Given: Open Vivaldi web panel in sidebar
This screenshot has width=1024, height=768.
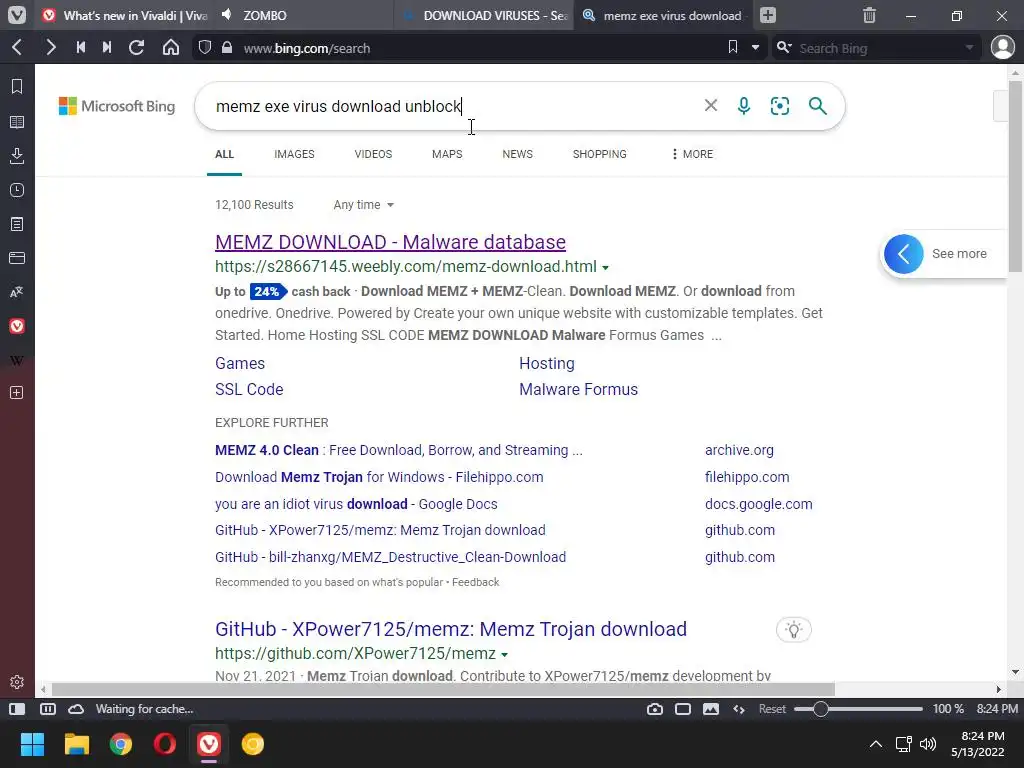Looking at the screenshot, I should coord(17,326).
